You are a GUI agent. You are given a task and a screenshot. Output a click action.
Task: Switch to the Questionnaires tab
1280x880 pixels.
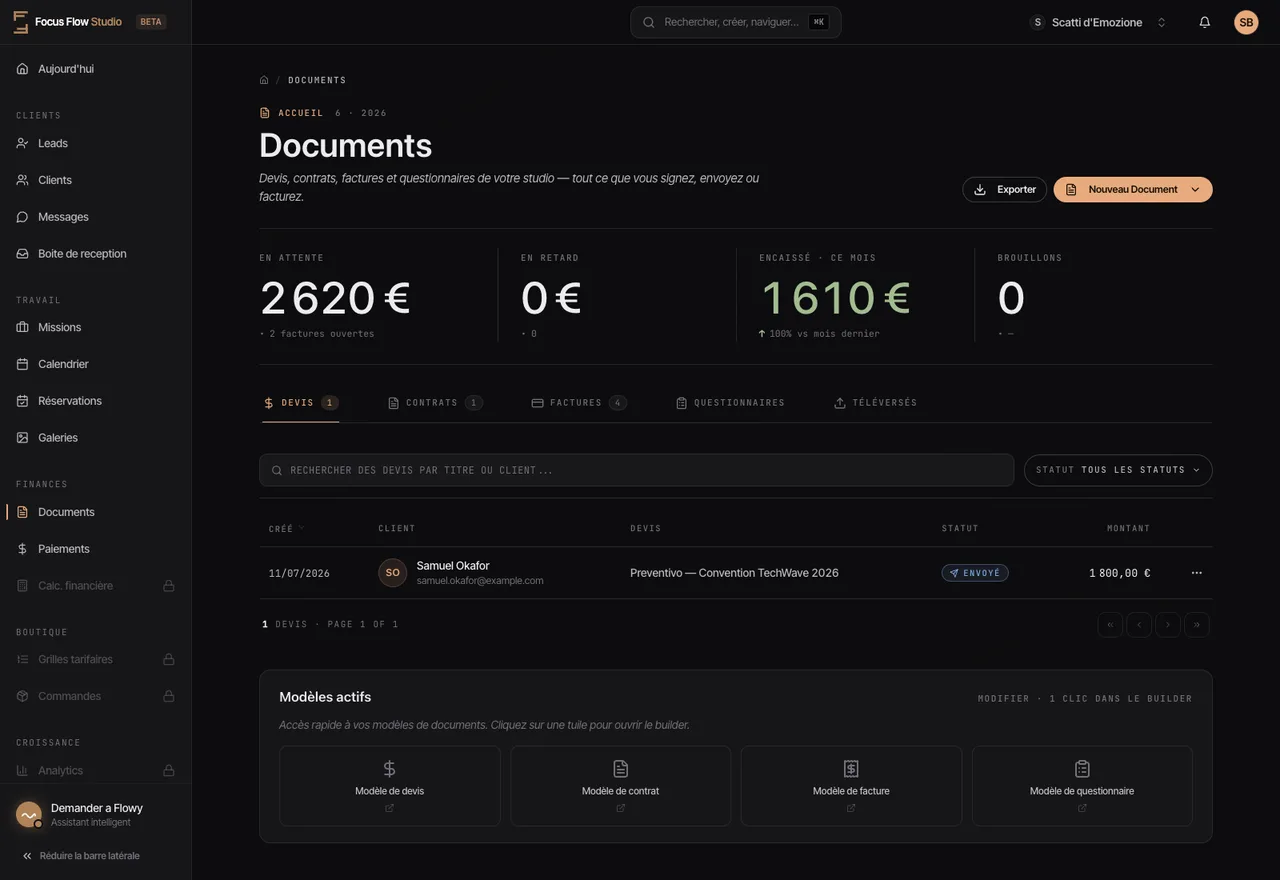(731, 403)
